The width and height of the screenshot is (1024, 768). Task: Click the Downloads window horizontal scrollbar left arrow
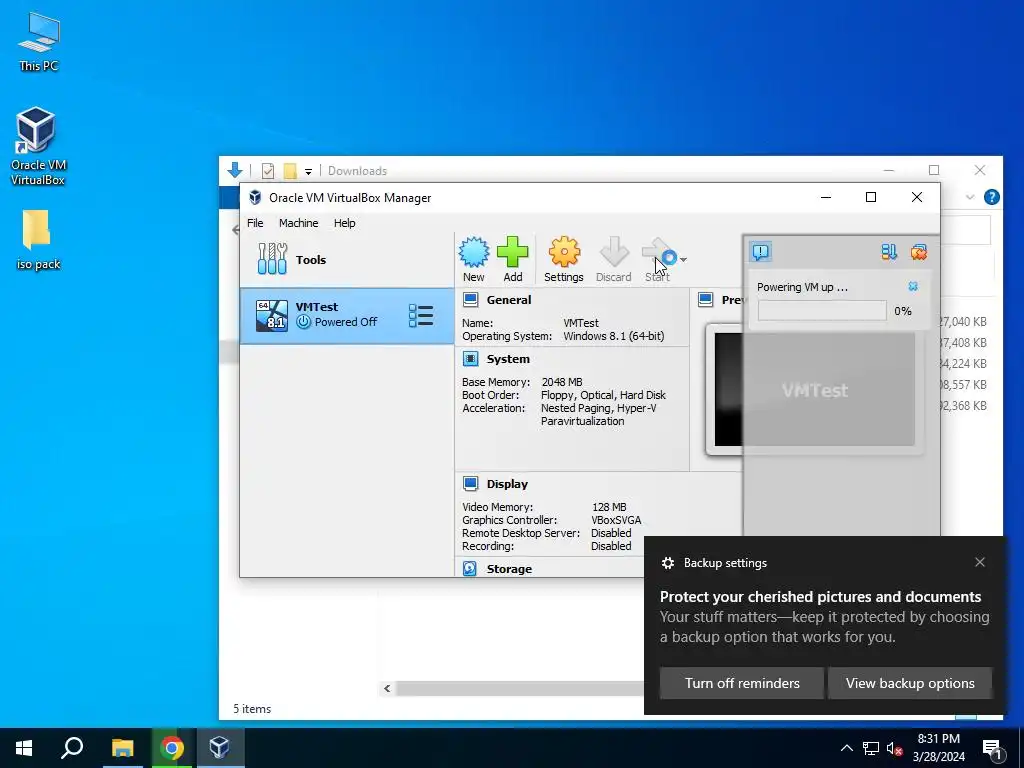(387, 688)
